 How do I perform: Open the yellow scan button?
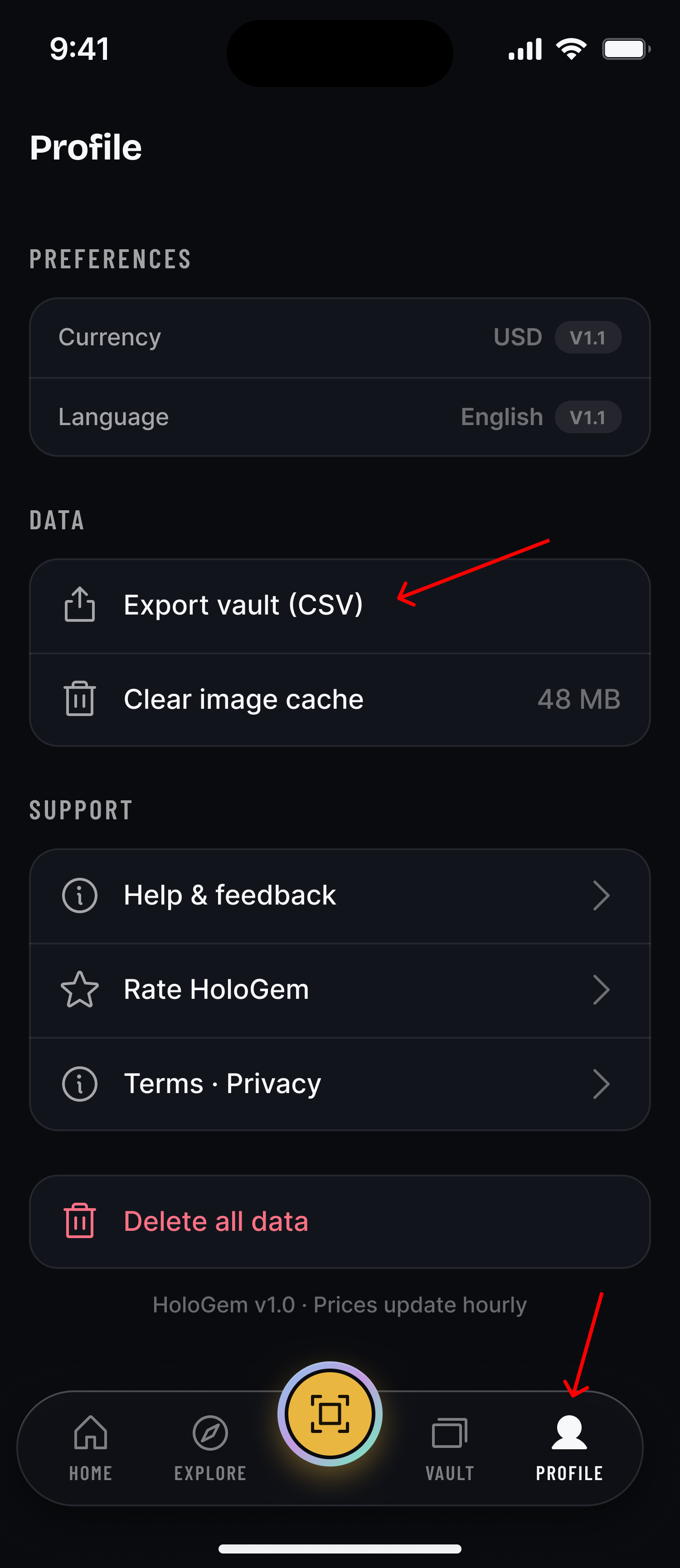click(330, 1413)
